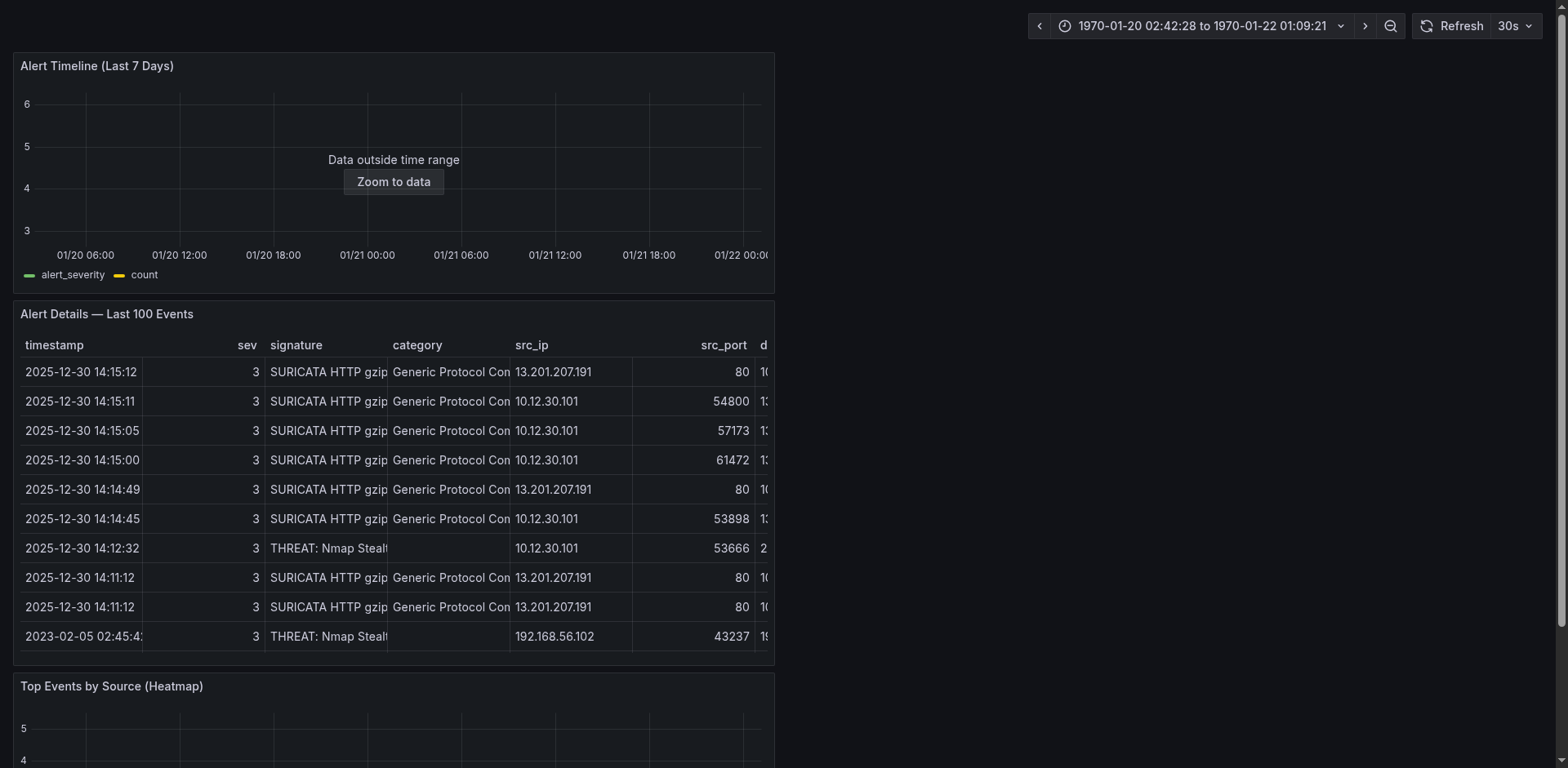Select timestamp cell 2025-12-30 14:15:12

point(81,372)
